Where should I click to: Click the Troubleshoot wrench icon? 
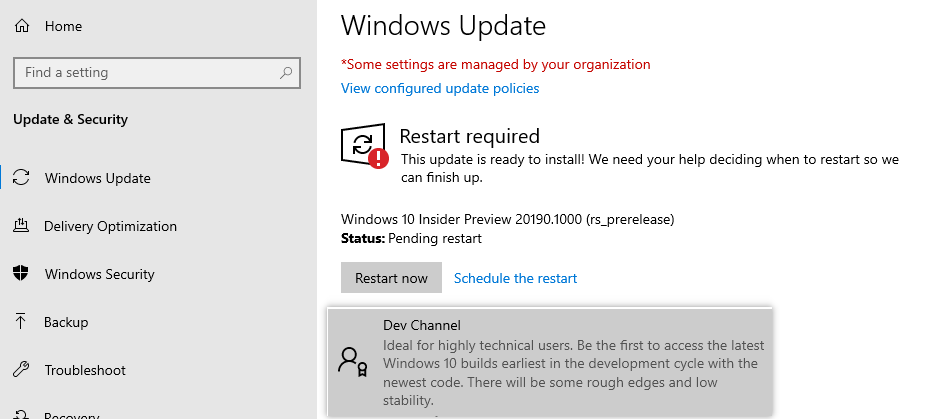click(21, 370)
